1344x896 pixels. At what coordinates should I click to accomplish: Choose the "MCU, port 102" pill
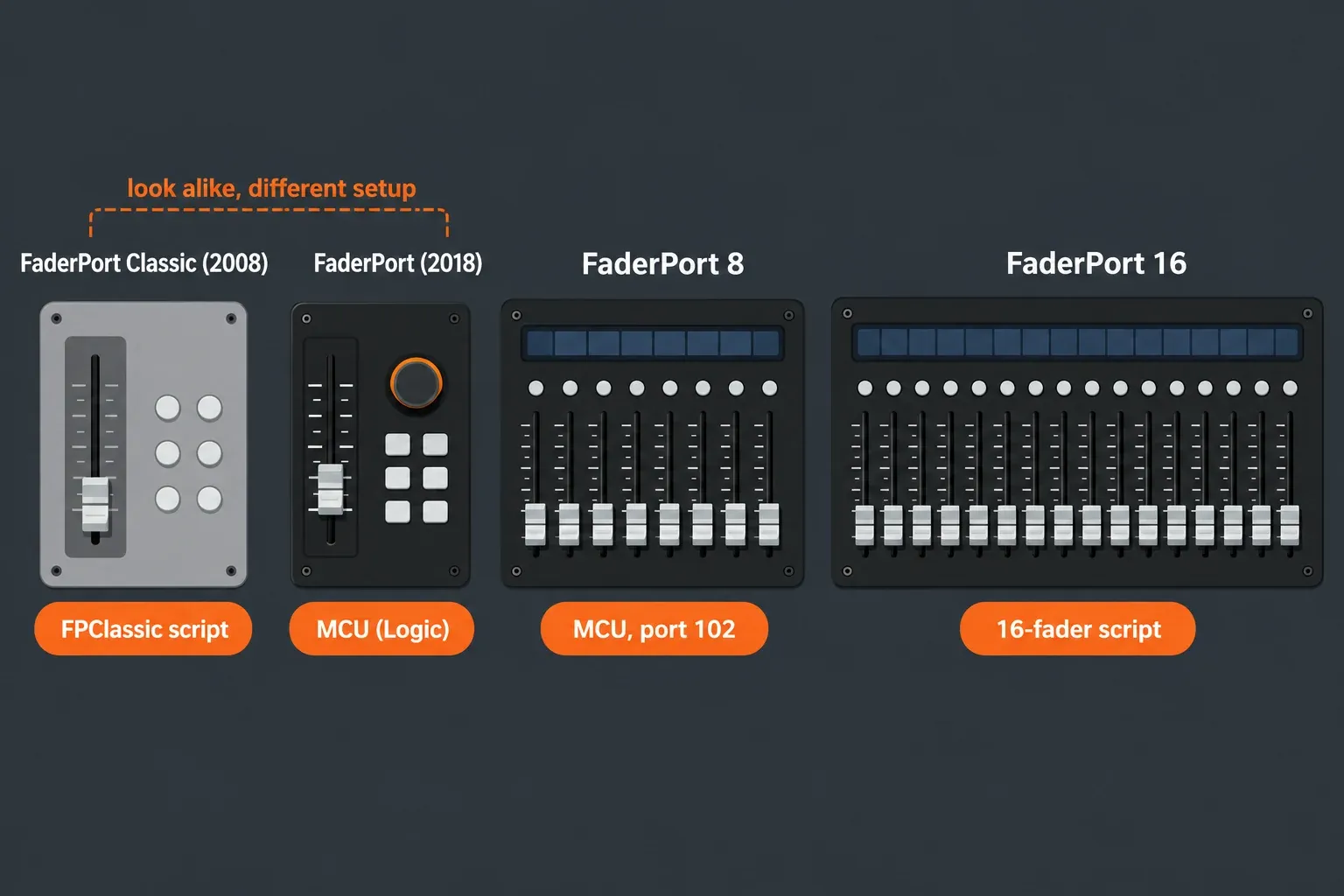654,629
